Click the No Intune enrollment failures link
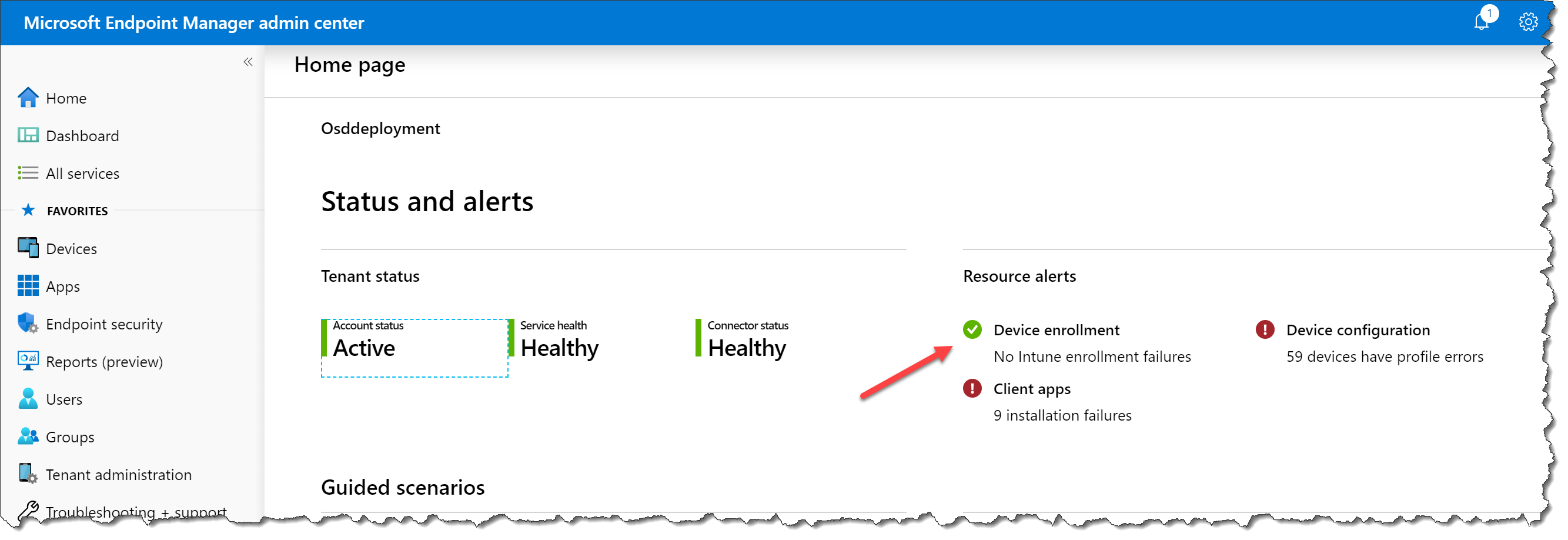This screenshot has width=1568, height=540. [x=1092, y=356]
